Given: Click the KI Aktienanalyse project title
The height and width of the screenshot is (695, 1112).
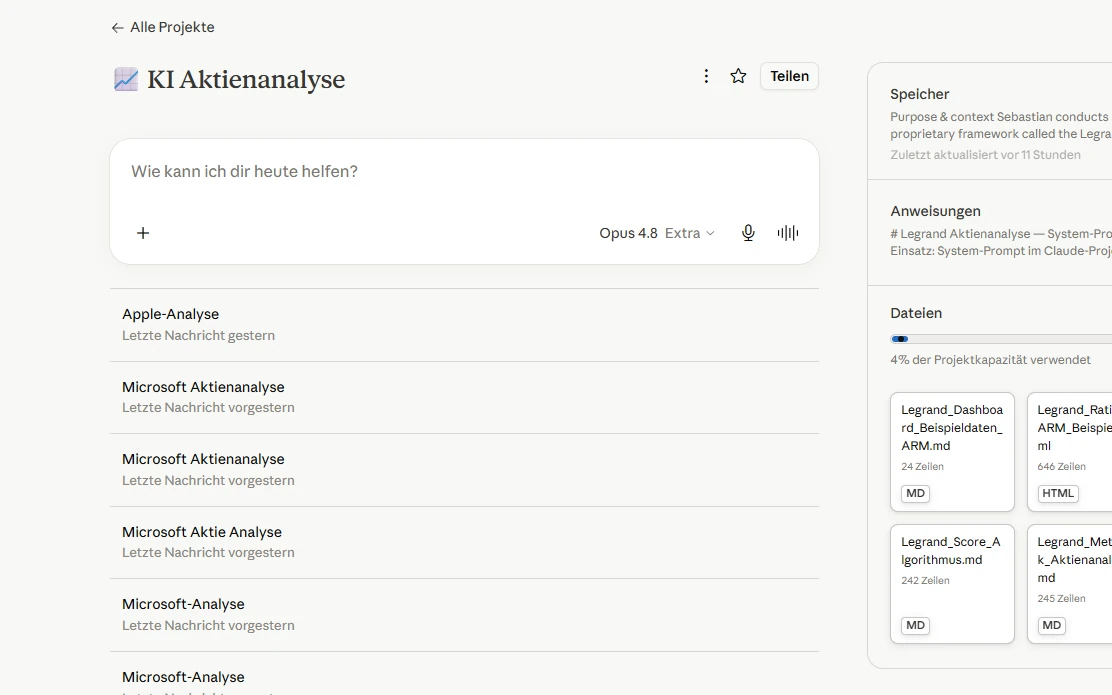Looking at the screenshot, I should pos(246,79).
